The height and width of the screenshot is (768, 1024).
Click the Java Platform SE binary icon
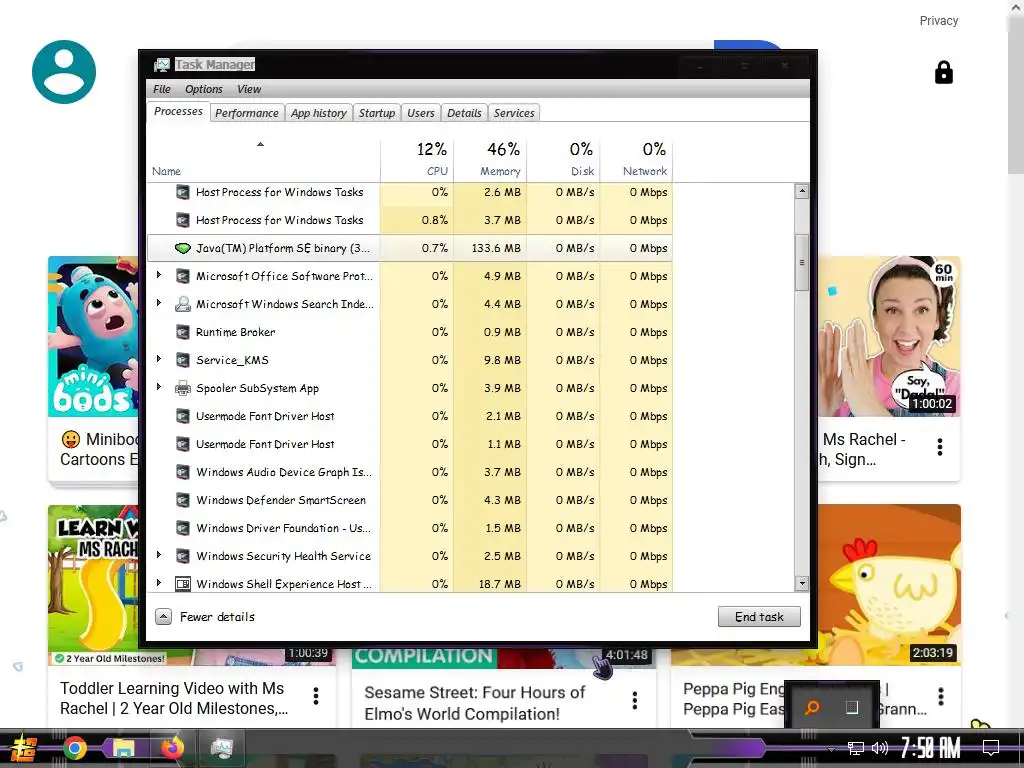[183, 248]
